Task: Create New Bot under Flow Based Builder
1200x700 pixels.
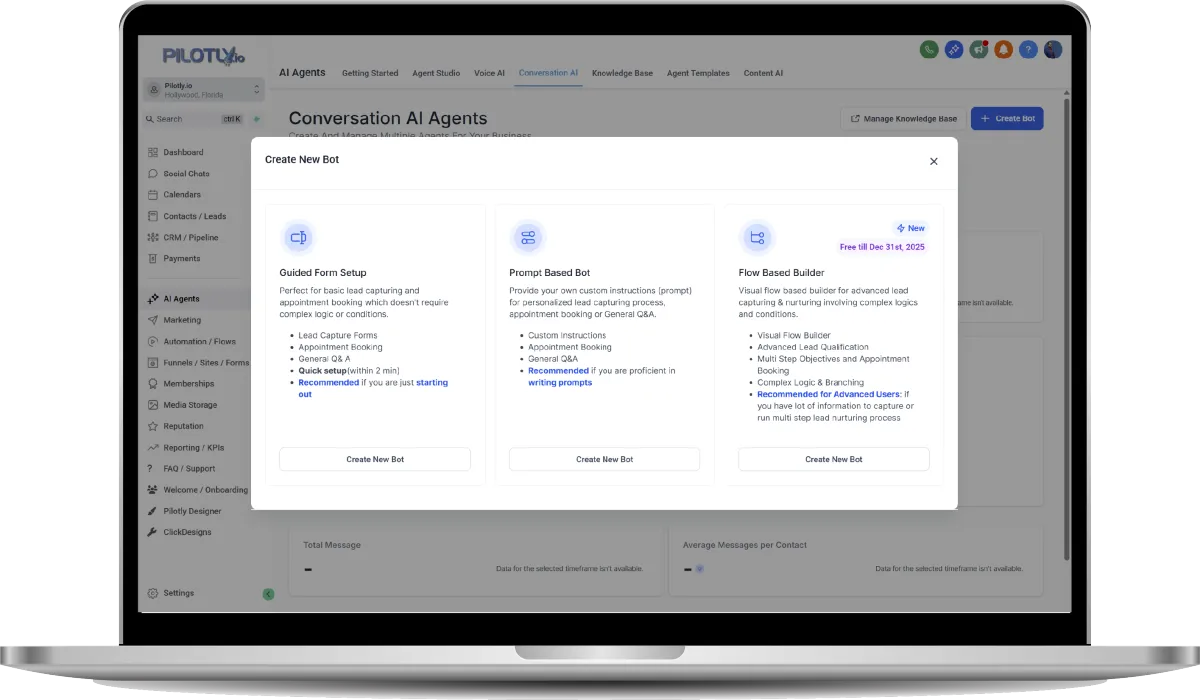Action: 834,459
